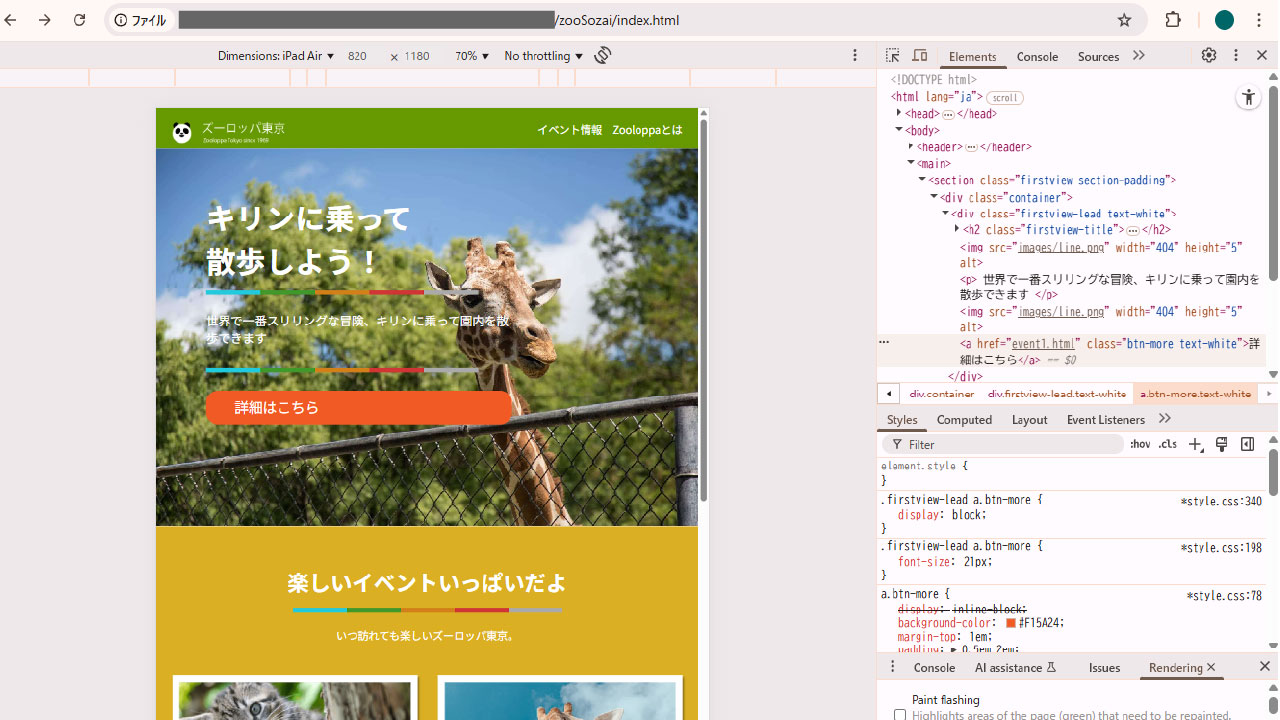Open the Chrome profile avatar
This screenshot has height=720, width=1280.
1224,20
